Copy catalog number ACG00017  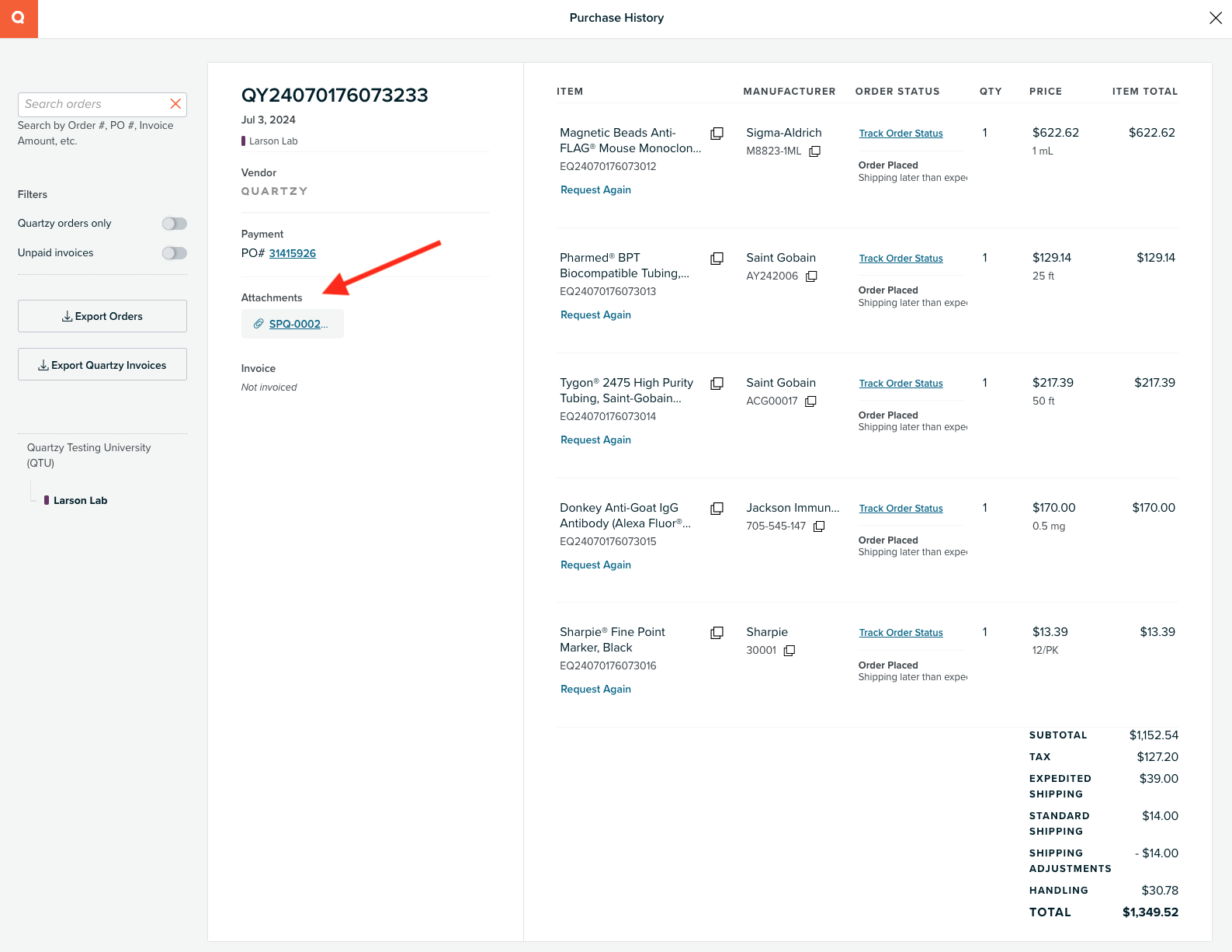(x=810, y=401)
